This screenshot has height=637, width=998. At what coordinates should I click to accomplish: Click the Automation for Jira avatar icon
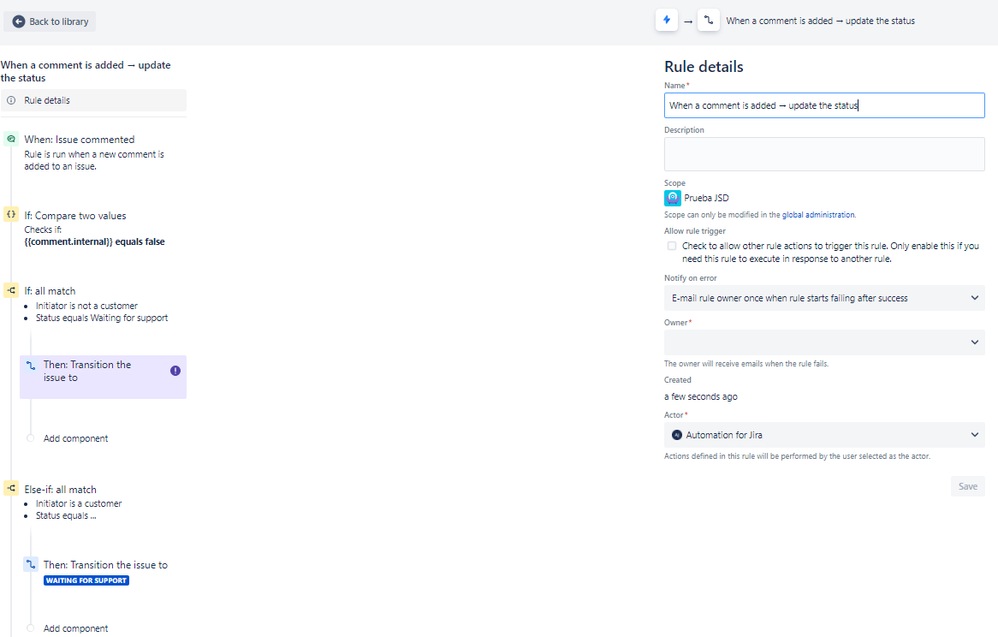coord(680,434)
